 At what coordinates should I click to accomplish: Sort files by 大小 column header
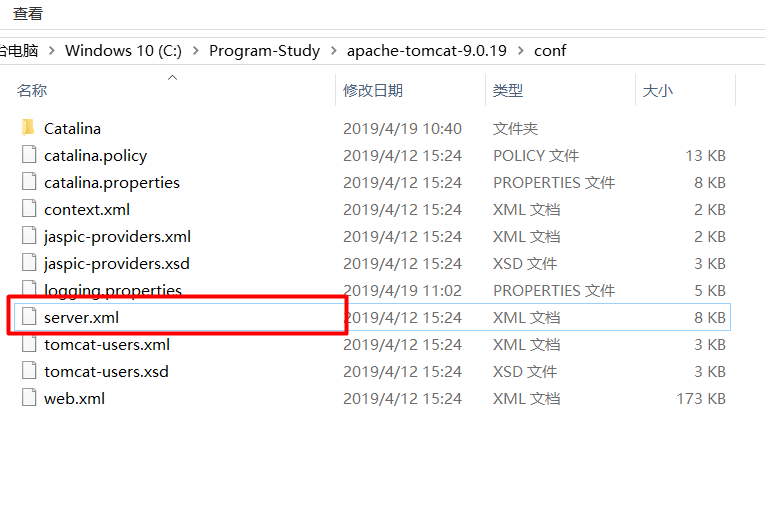click(x=658, y=91)
